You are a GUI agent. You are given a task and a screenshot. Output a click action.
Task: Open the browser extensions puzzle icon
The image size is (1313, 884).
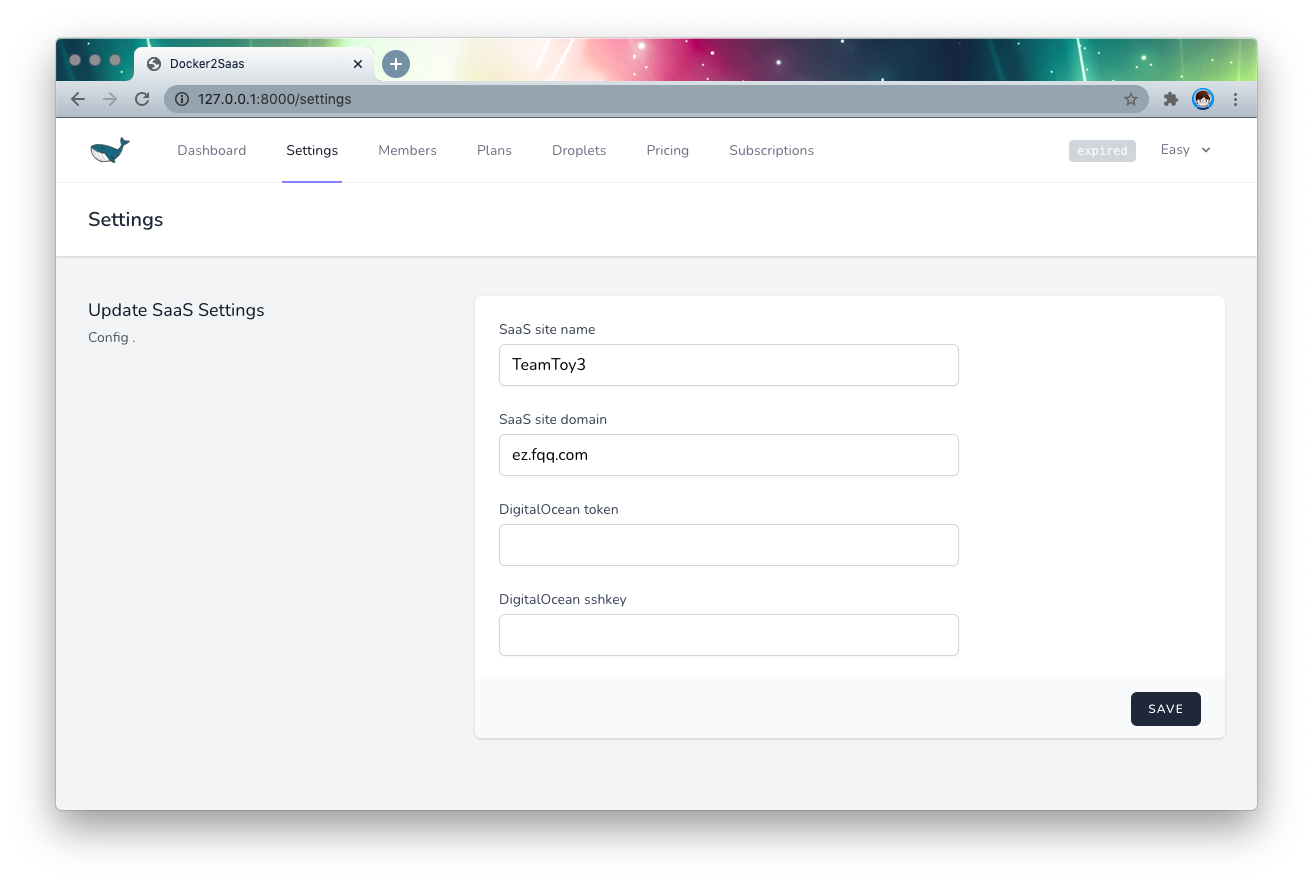[x=1171, y=99]
